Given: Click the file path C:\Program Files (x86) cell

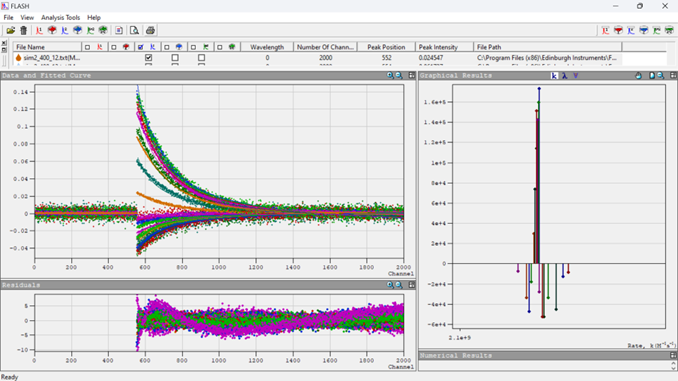Looking at the screenshot, I should point(547,58).
